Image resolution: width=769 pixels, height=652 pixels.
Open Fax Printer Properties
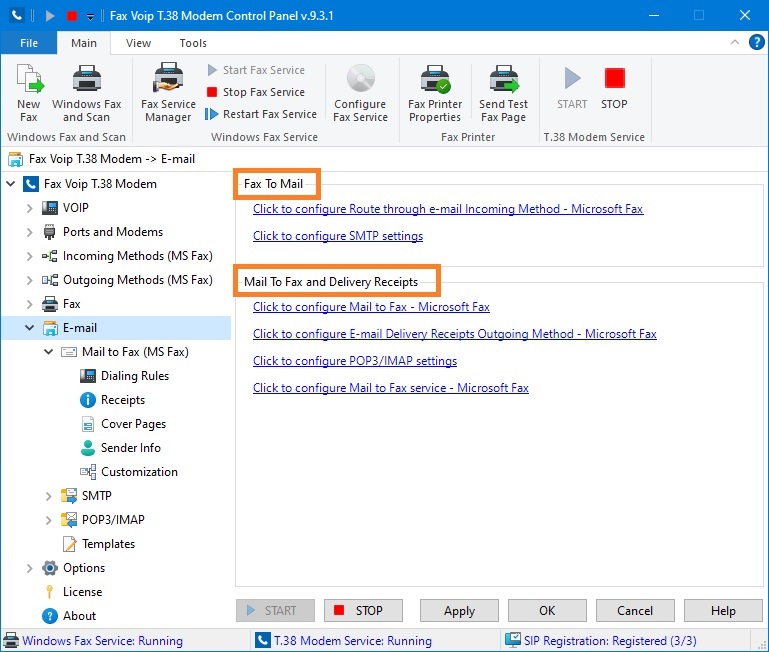click(435, 93)
